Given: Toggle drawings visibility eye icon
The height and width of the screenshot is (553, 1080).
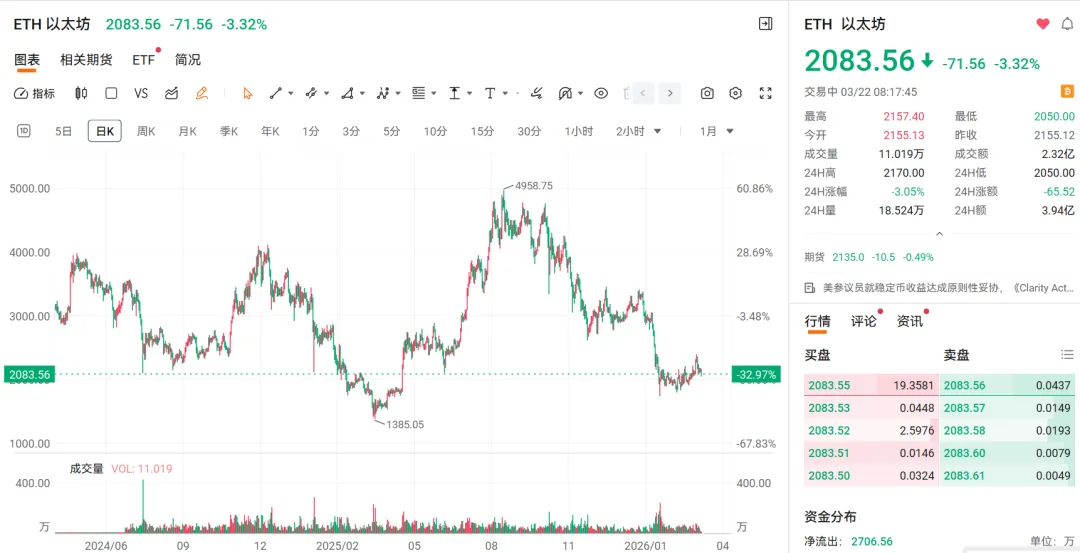Looking at the screenshot, I should click(601, 94).
